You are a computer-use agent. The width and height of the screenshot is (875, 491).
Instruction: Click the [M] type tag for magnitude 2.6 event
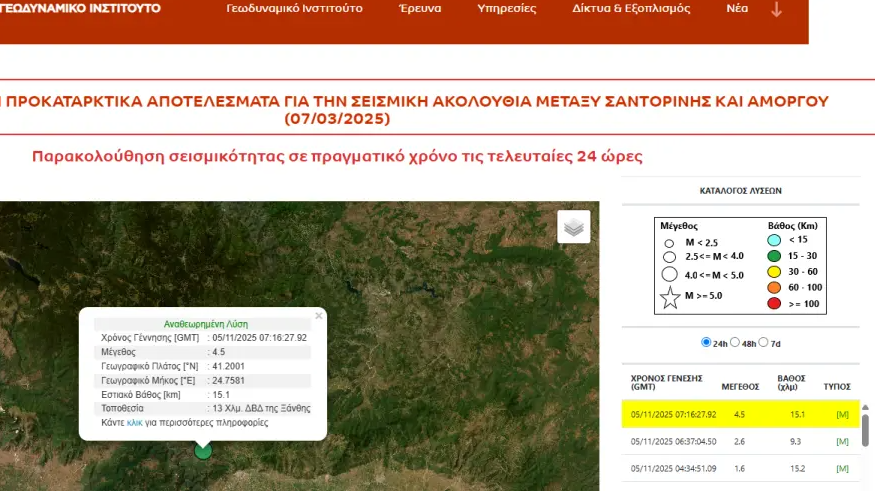(x=841, y=440)
